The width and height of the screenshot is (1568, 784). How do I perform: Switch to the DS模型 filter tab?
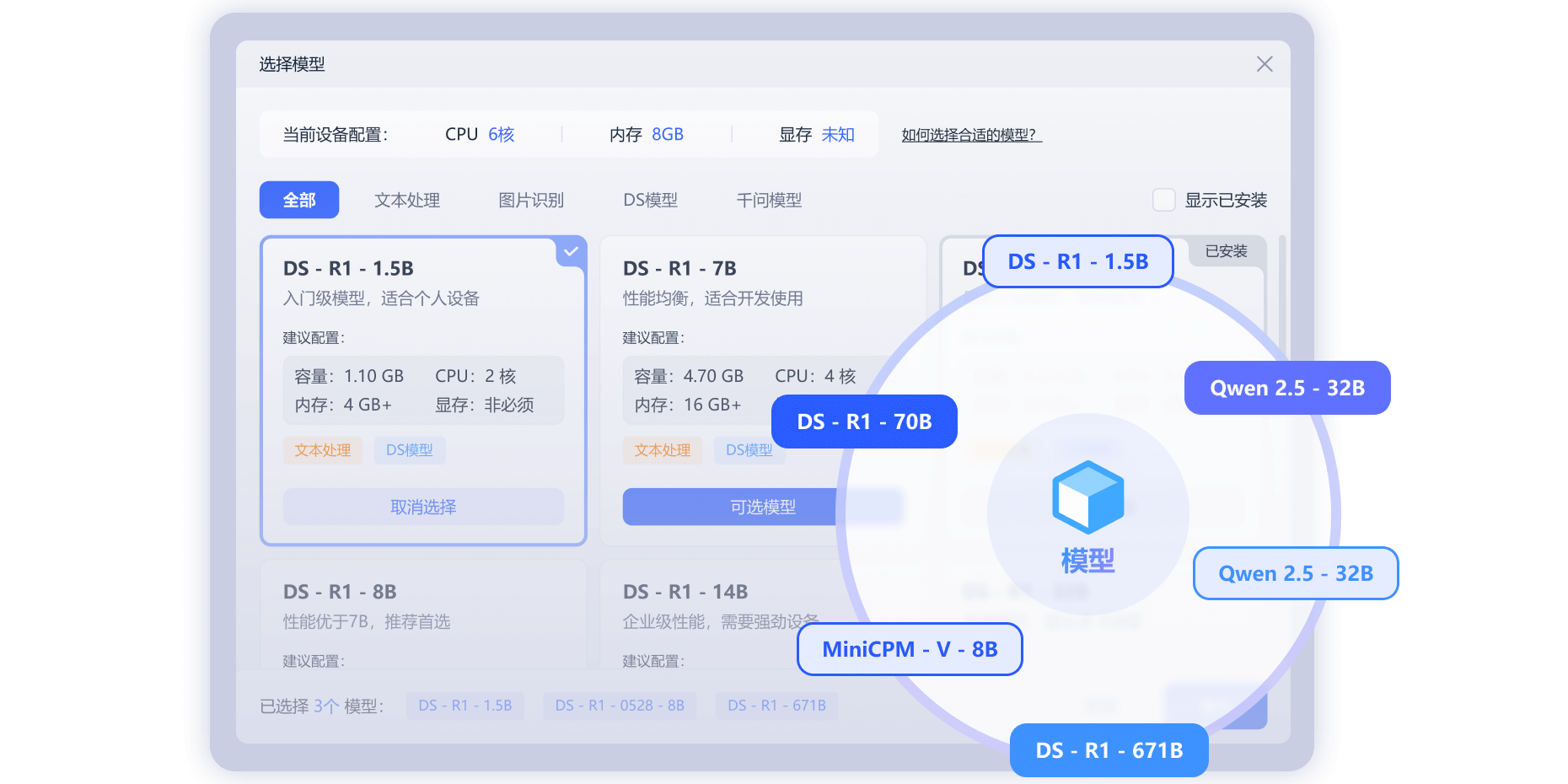[650, 200]
